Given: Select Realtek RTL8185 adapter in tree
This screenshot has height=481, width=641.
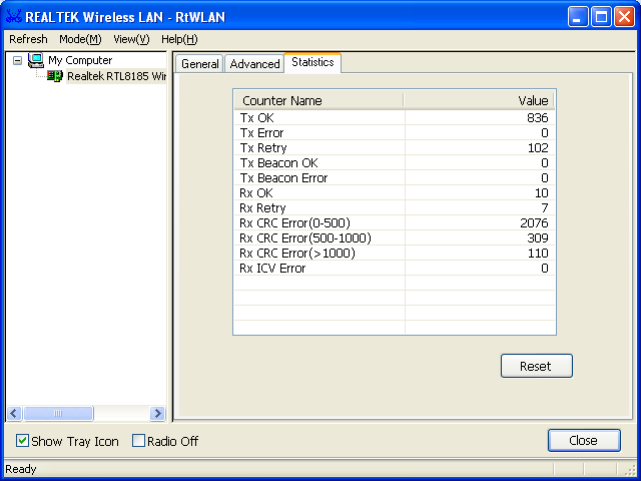Looking at the screenshot, I should coord(117,76).
